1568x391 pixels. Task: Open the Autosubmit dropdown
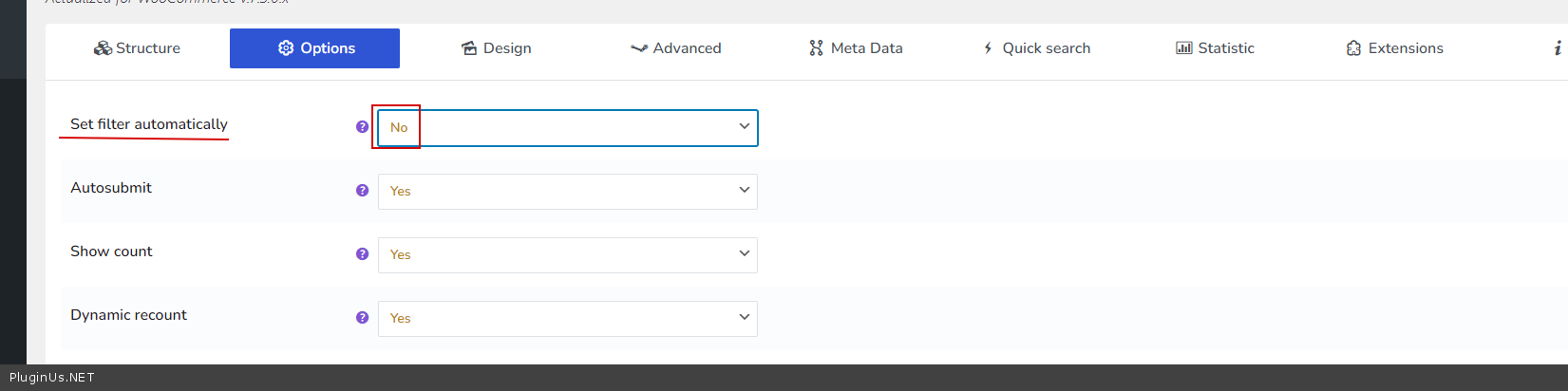coord(568,191)
